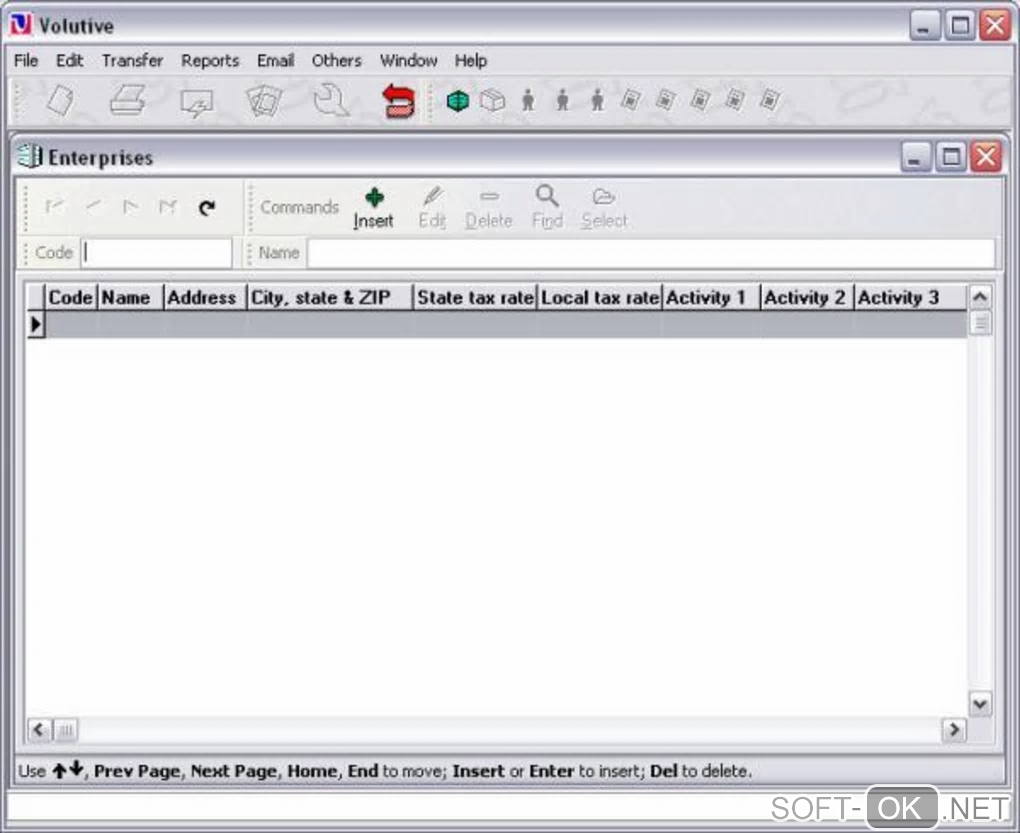
Task: Close the Enterprises child window
Action: pyautogui.click(x=986, y=157)
